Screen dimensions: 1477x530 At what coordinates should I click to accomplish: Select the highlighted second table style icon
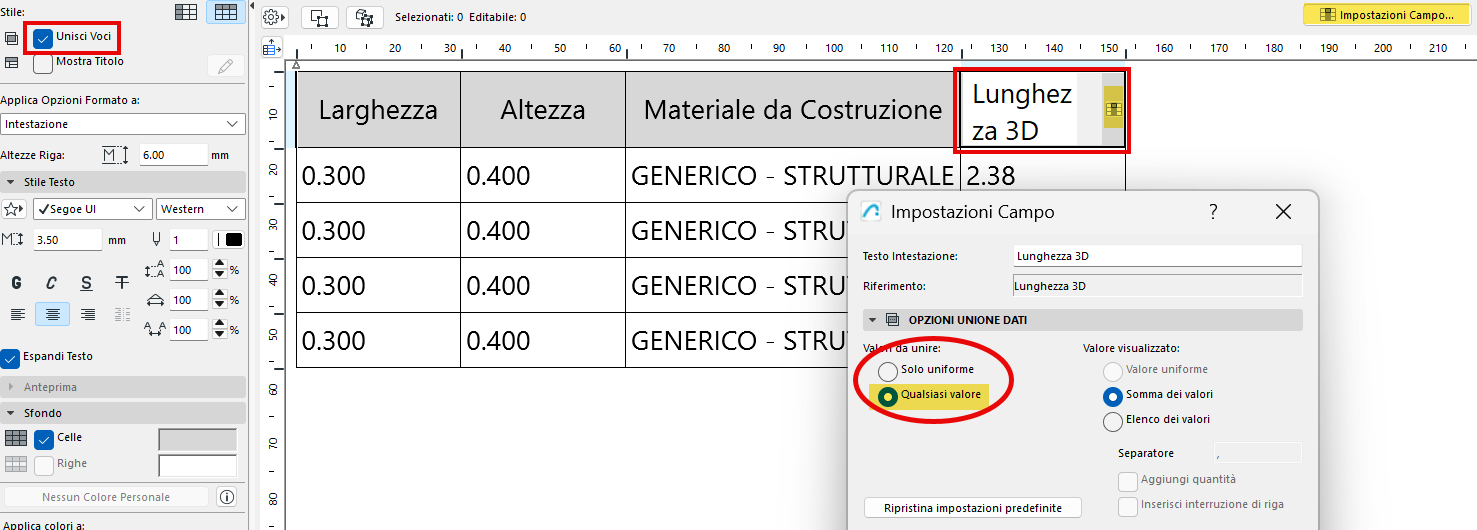(226, 13)
